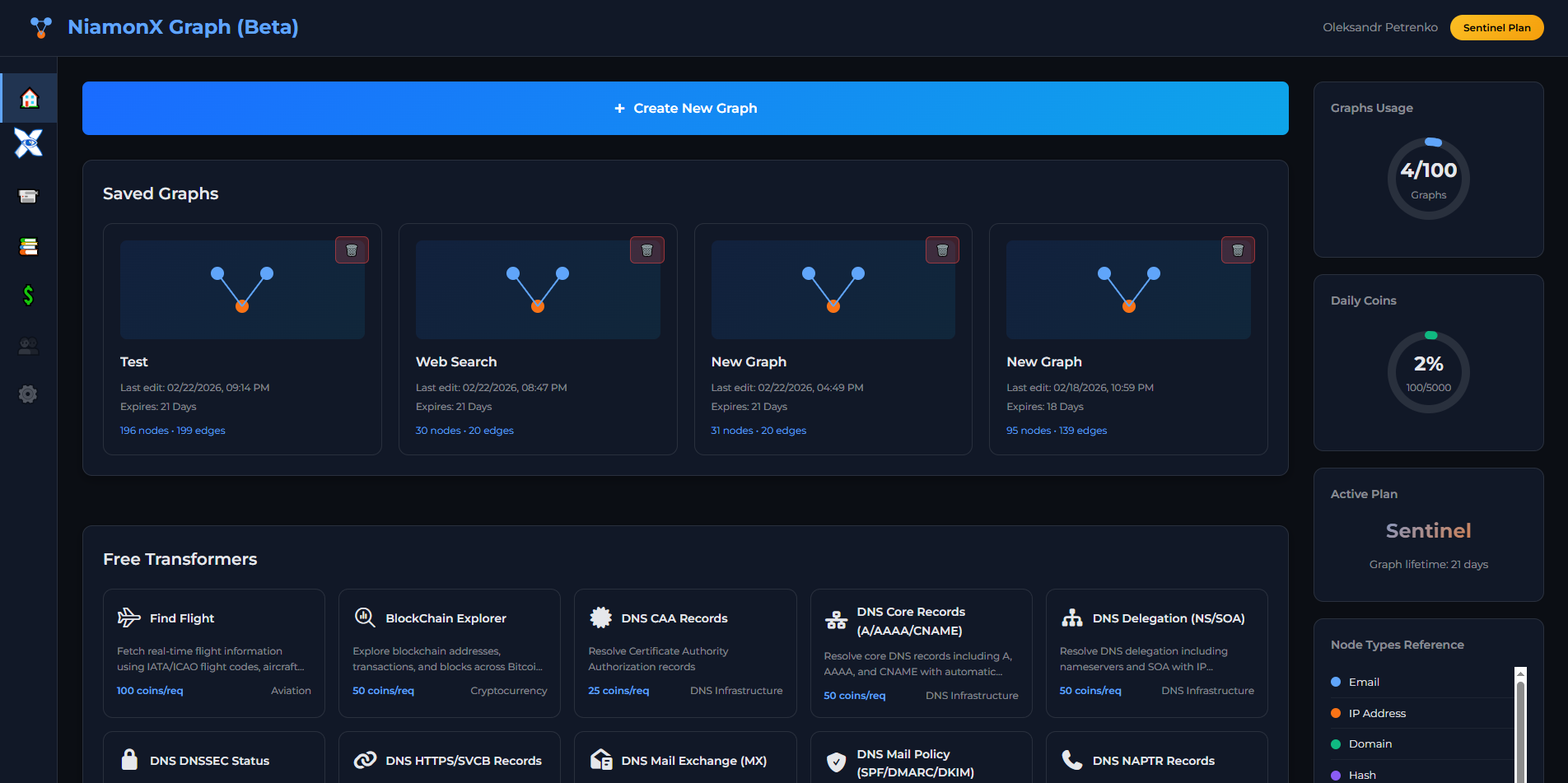Open the Test saved graph thumbnail
This screenshot has width=1568, height=783.
242,290
